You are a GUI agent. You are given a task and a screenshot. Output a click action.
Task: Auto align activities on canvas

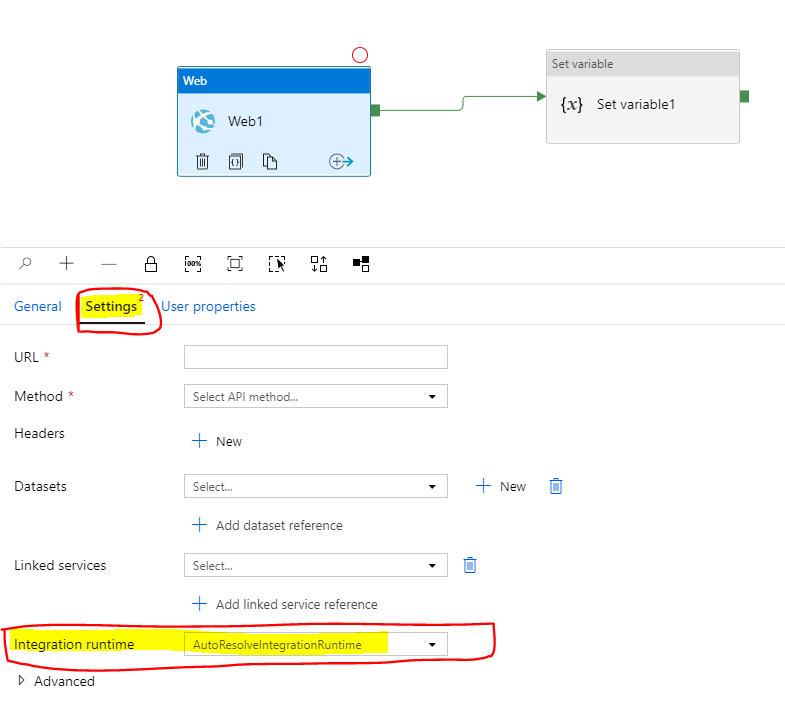[x=319, y=263]
